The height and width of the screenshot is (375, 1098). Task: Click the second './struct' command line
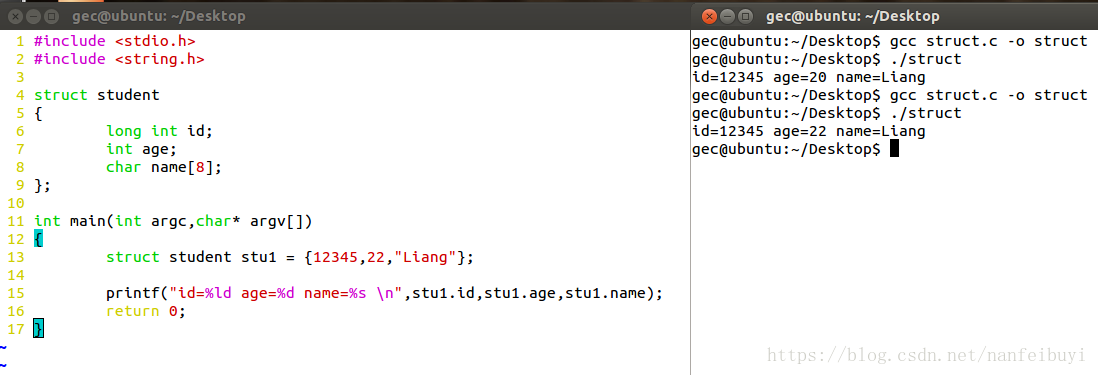(x=926, y=113)
